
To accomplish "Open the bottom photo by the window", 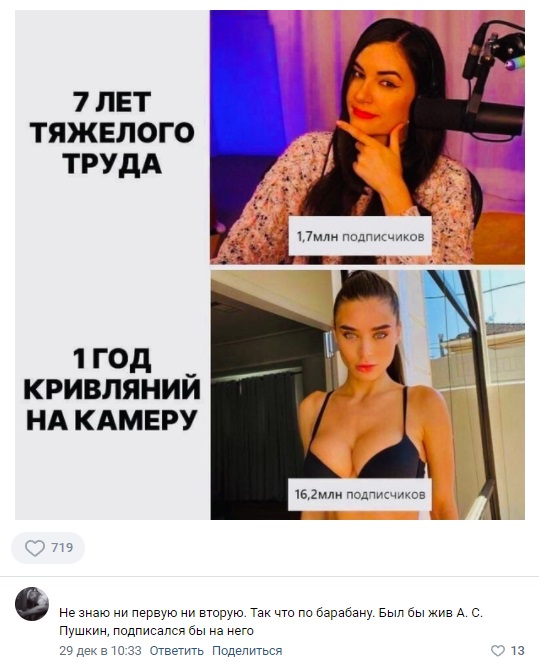I will tap(367, 395).
